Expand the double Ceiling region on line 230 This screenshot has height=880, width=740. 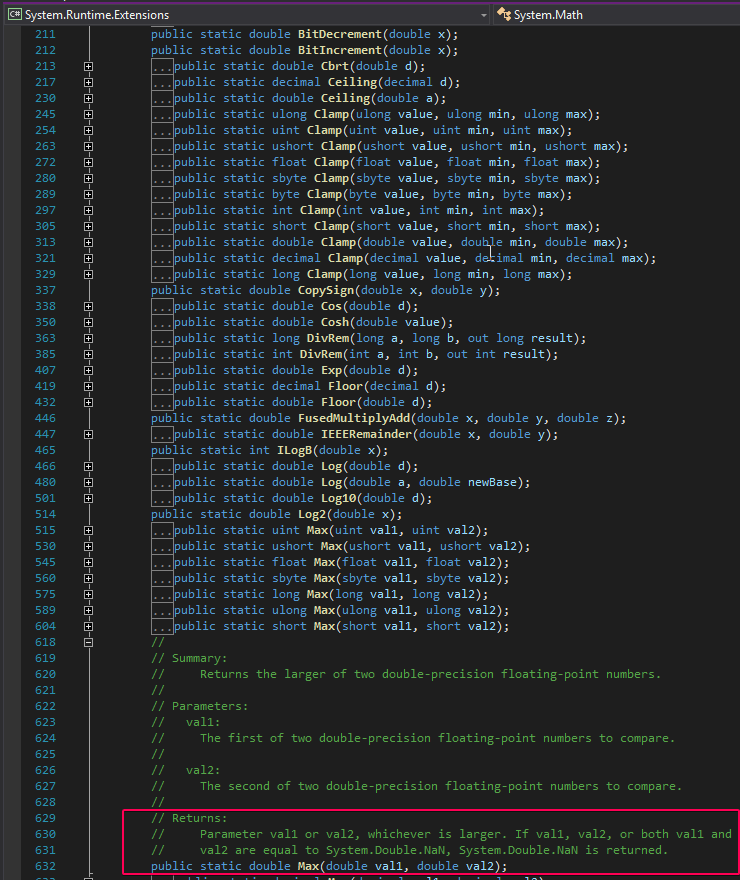(88, 98)
